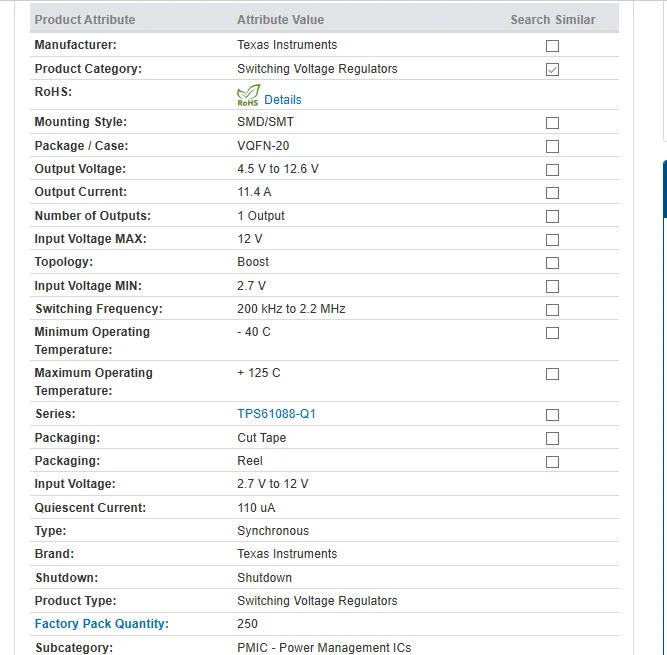This screenshot has height=655, width=667.
Task: Select the 4.5 V to 12.6 V value
Action: tap(278, 169)
